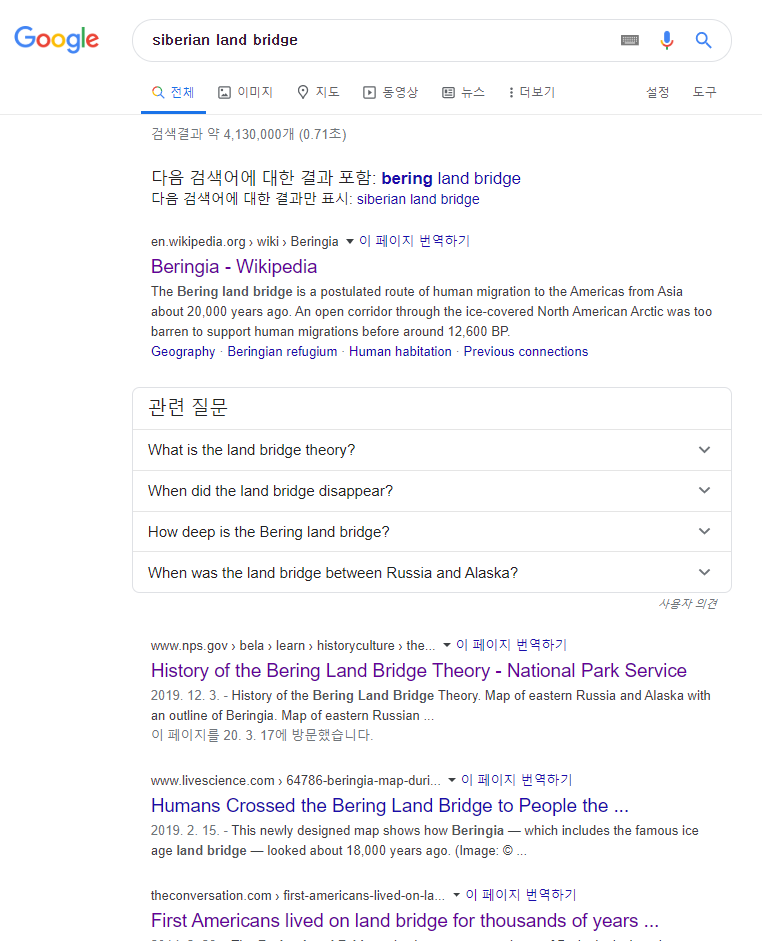Switch to the 뉴스 (News) tab
Viewport: 762px width, 941px height.
(x=463, y=92)
